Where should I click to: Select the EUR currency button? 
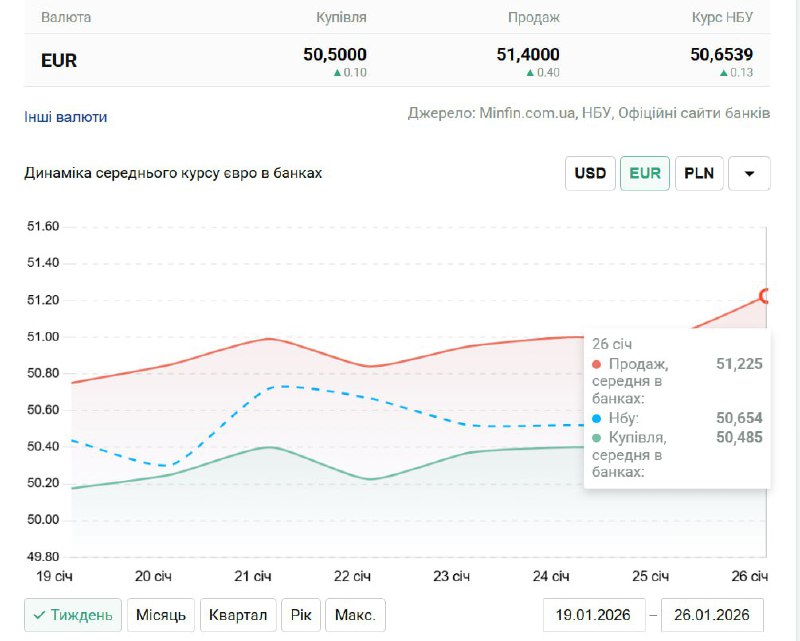645,173
